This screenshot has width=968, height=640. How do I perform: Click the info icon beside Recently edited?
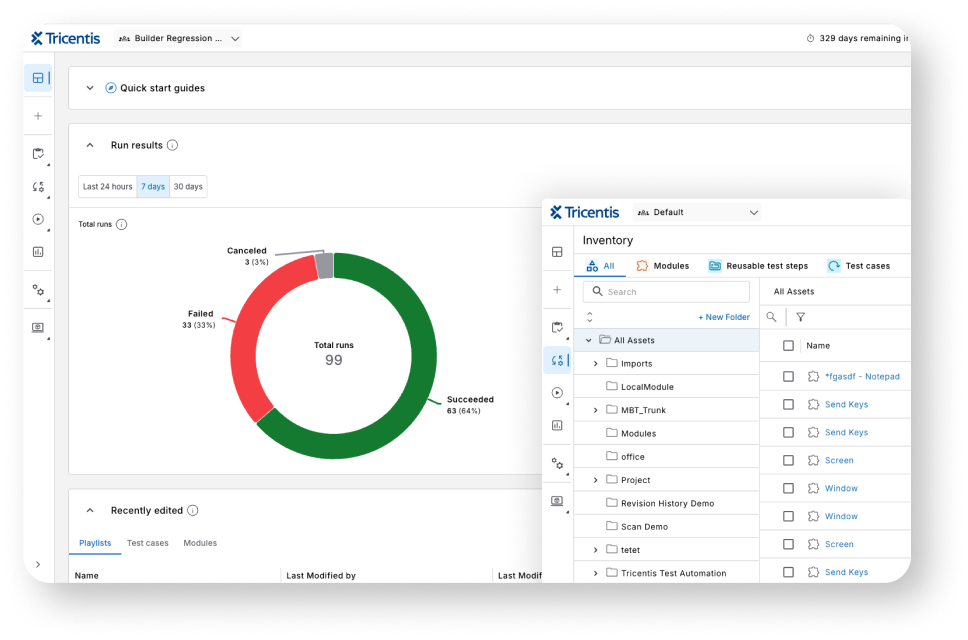[x=193, y=510]
